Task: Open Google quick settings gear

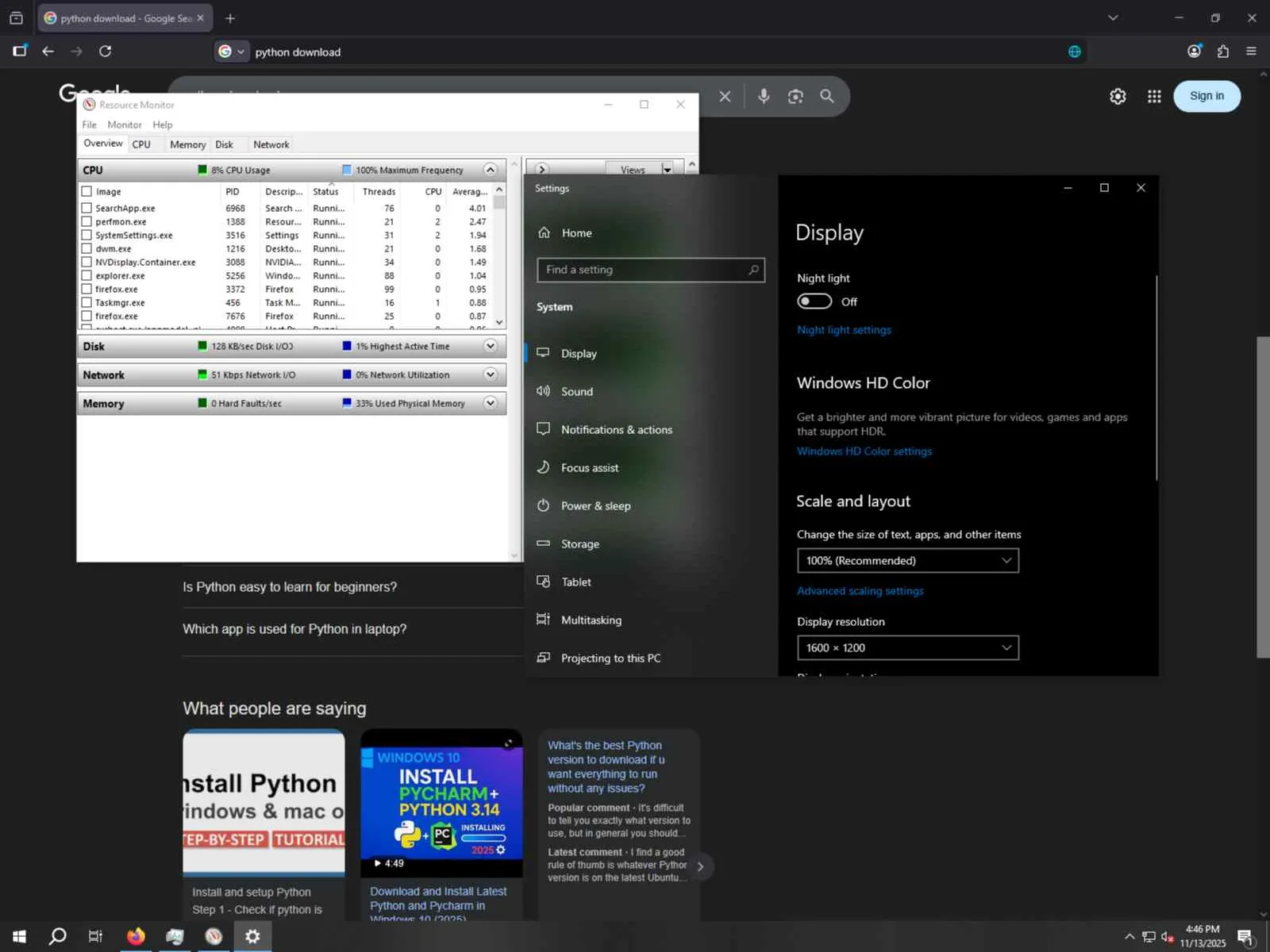Action: pyautogui.click(x=1118, y=96)
